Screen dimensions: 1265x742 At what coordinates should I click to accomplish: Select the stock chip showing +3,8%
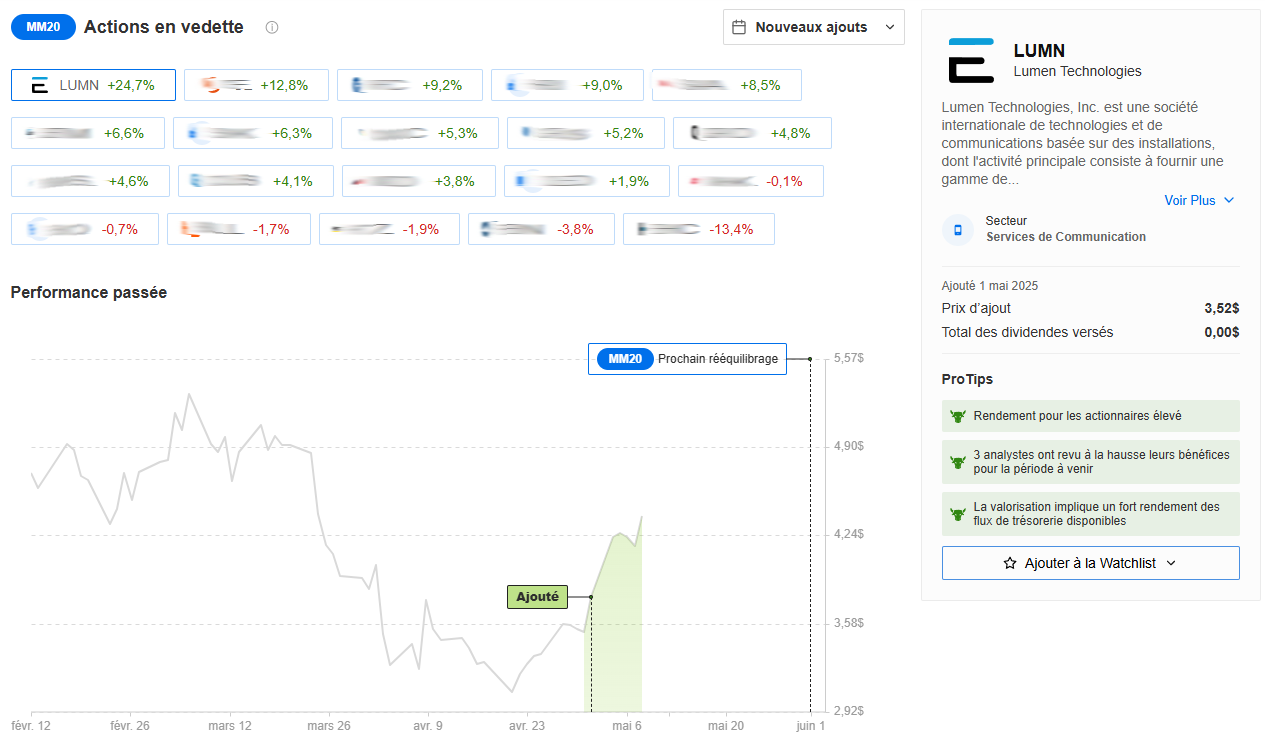click(x=419, y=181)
